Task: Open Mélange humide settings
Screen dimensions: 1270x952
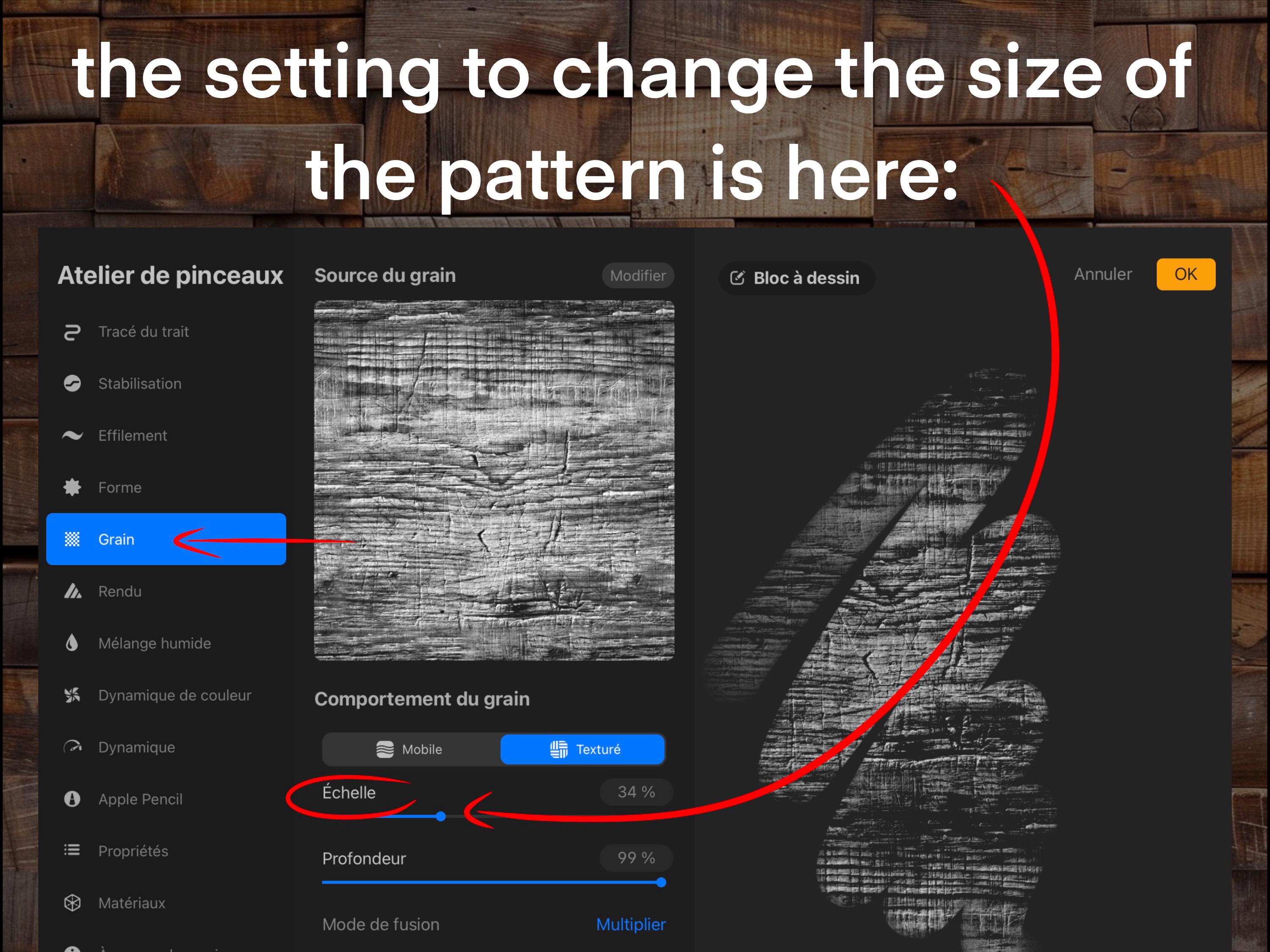Action: coord(166,643)
